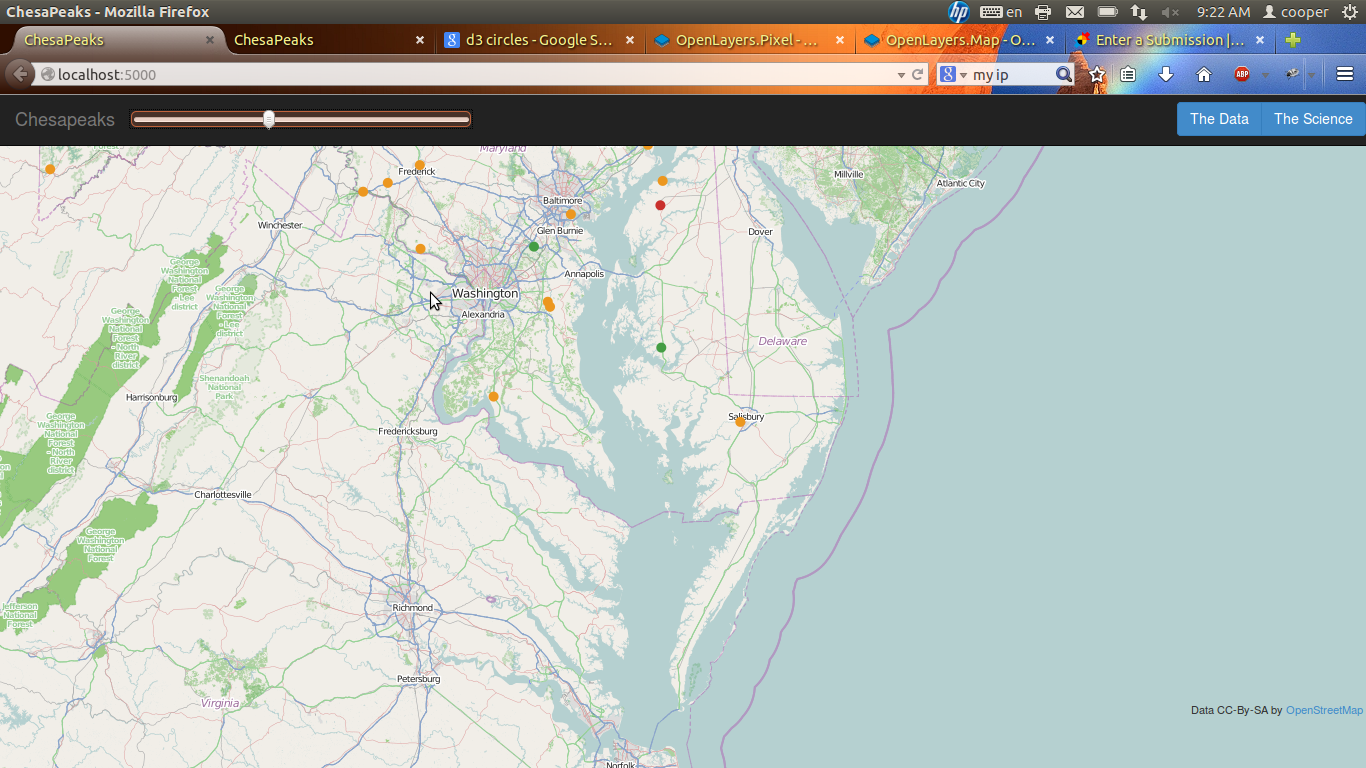Click the orange marker northeast of Fredericksburg
The image size is (1366, 768).
coord(494,396)
